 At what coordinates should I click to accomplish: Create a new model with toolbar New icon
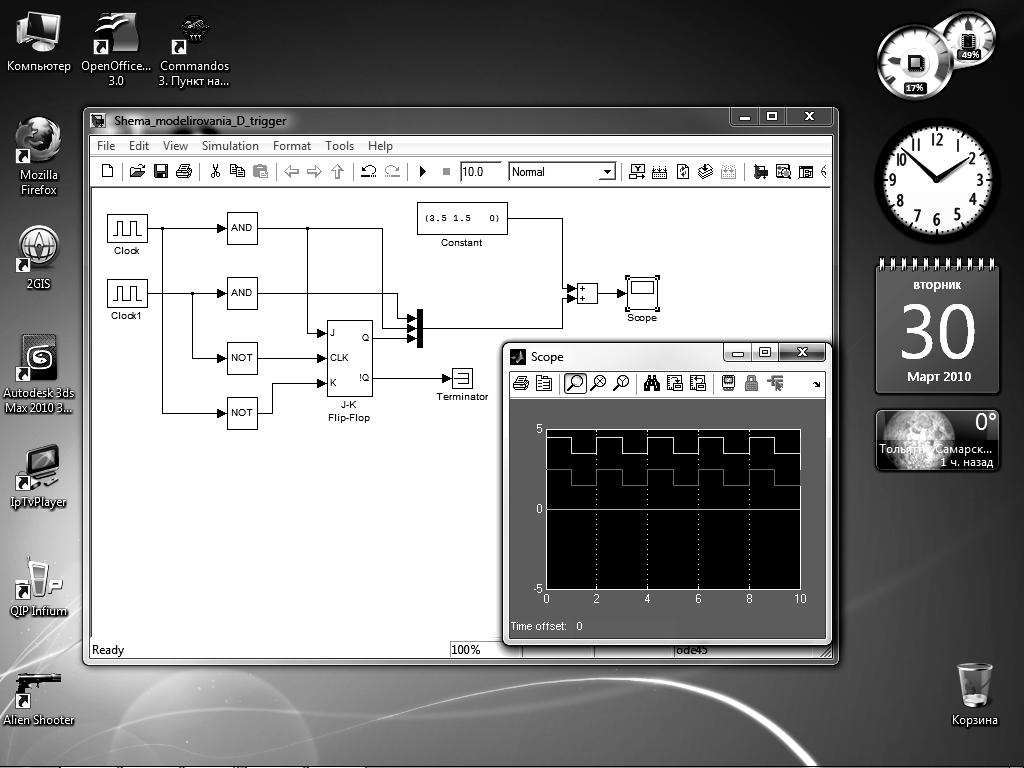tap(108, 172)
